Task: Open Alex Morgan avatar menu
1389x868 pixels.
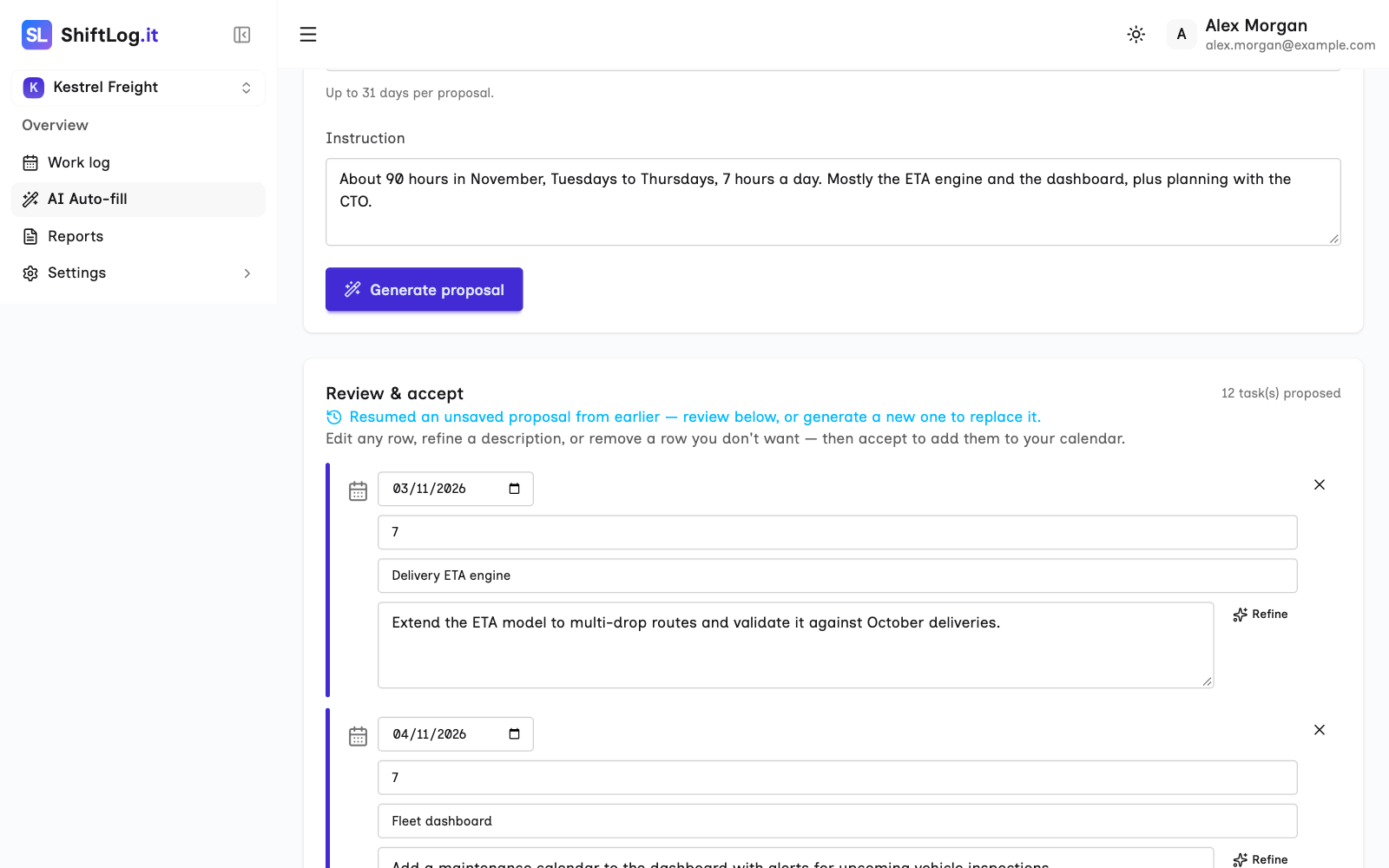Action: 1181,35
